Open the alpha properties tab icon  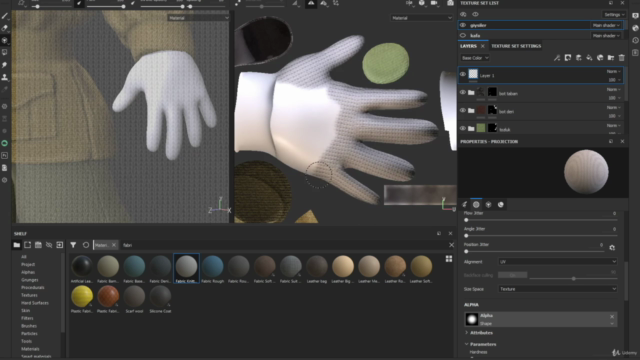[476, 204]
